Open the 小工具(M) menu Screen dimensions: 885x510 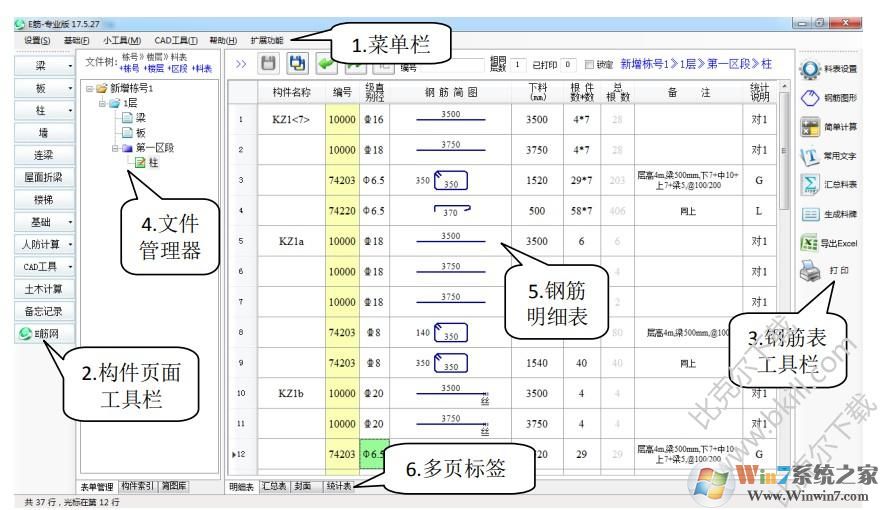tap(122, 41)
